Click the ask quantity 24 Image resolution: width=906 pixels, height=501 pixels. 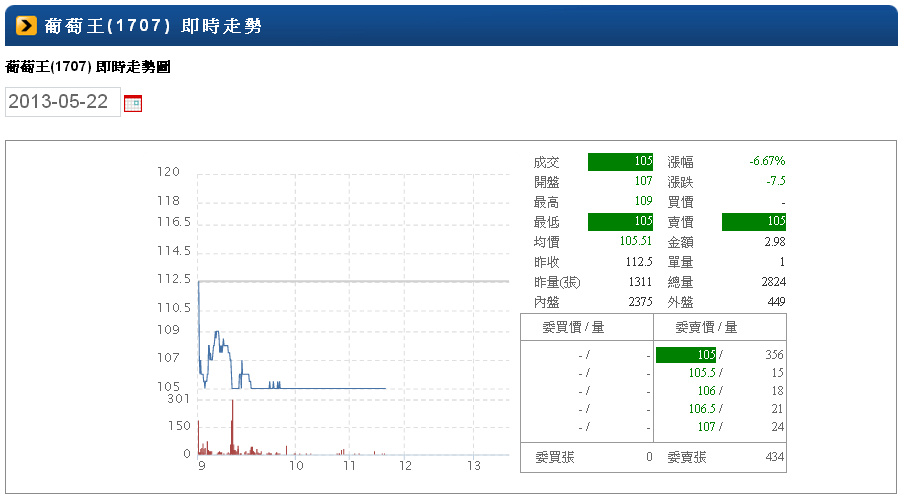click(x=778, y=426)
